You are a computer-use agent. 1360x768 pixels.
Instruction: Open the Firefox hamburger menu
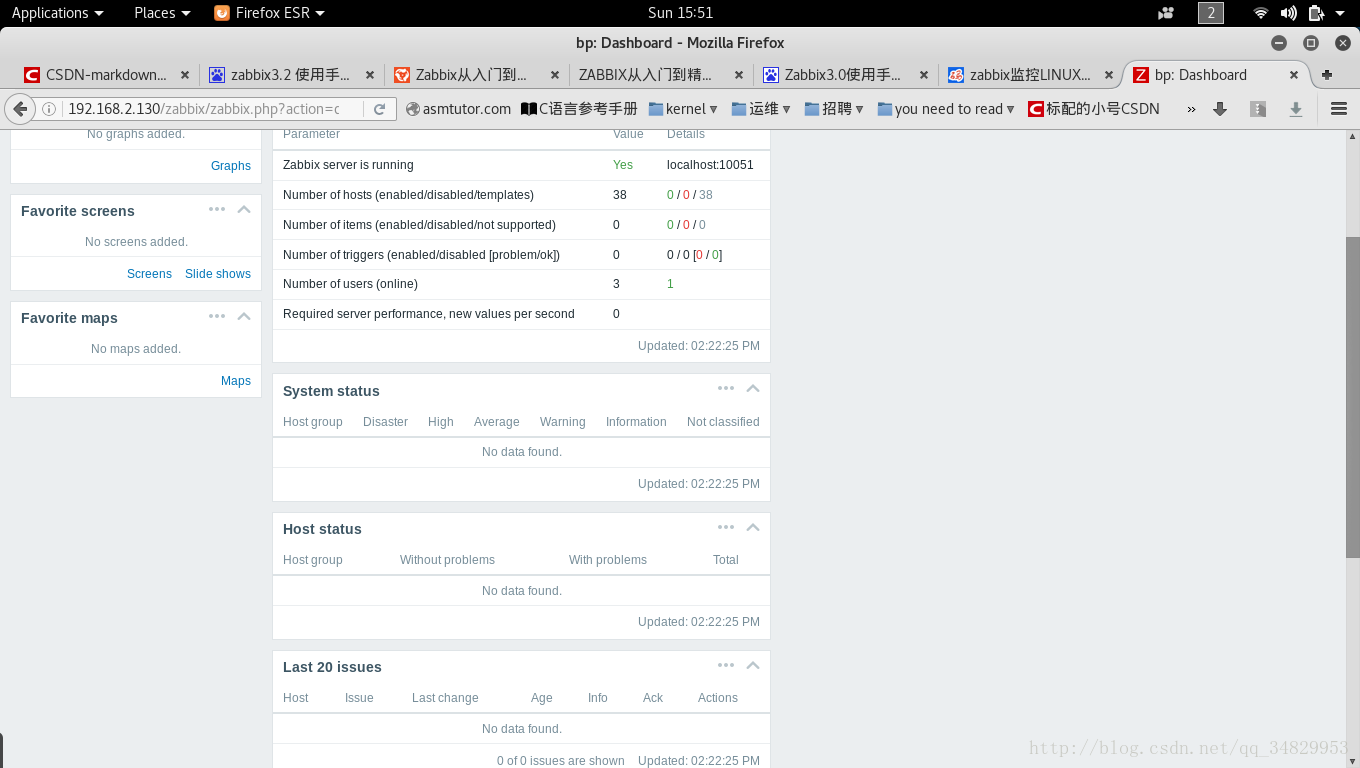1339,109
